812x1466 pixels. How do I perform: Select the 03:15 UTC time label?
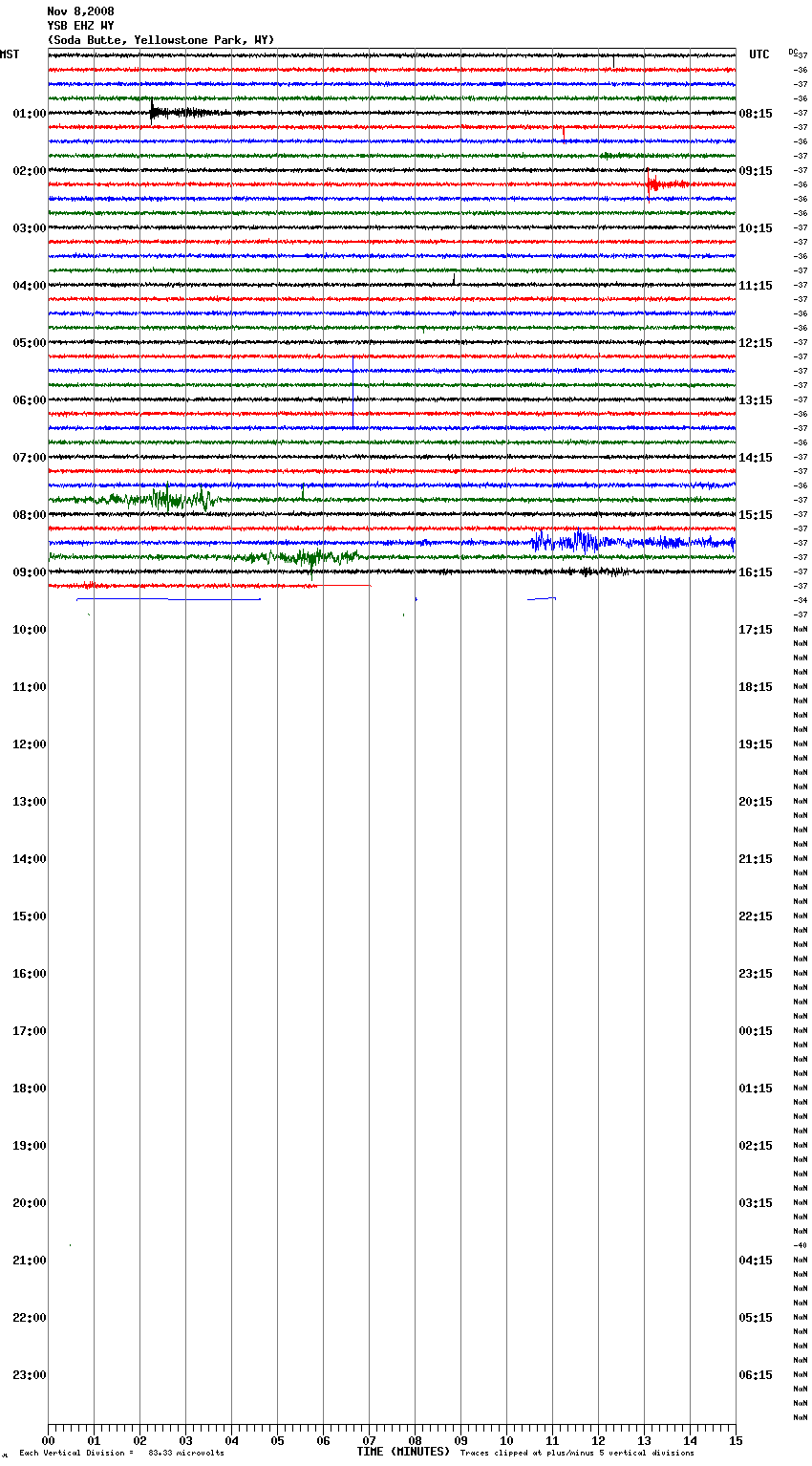[756, 1203]
